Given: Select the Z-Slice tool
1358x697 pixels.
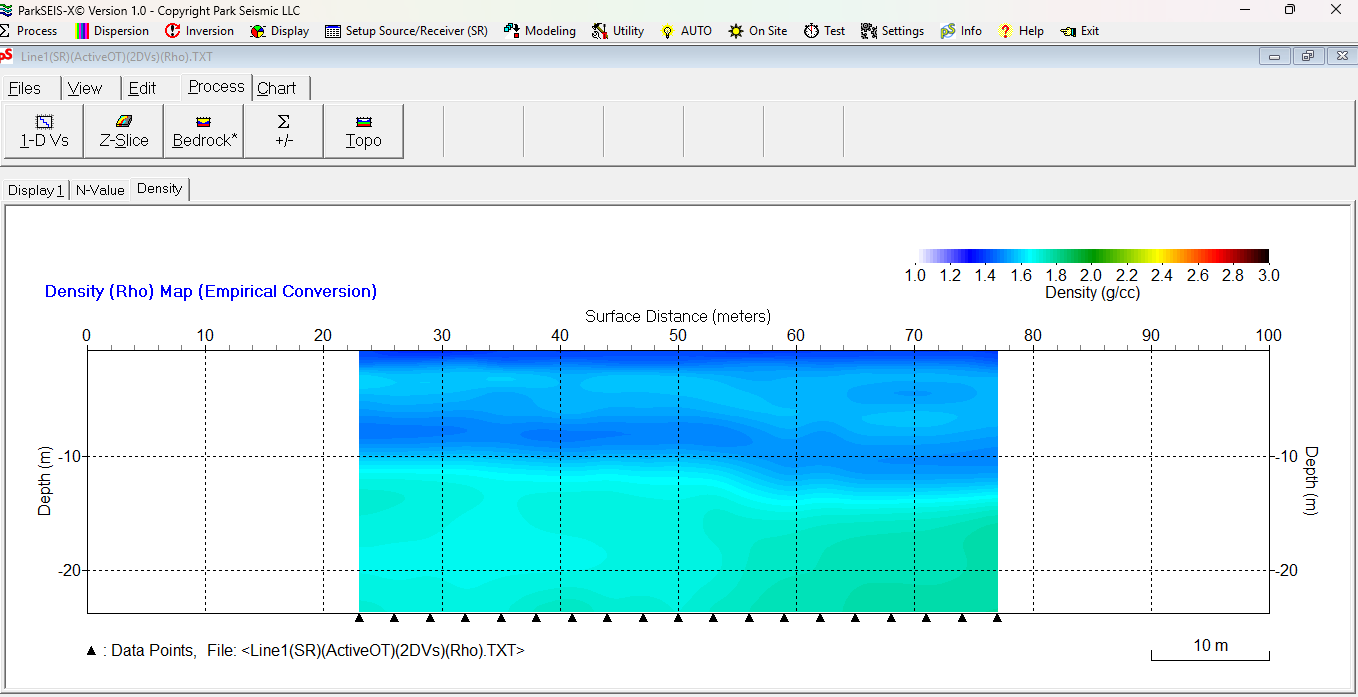Looking at the screenshot, I should [124, 131].
